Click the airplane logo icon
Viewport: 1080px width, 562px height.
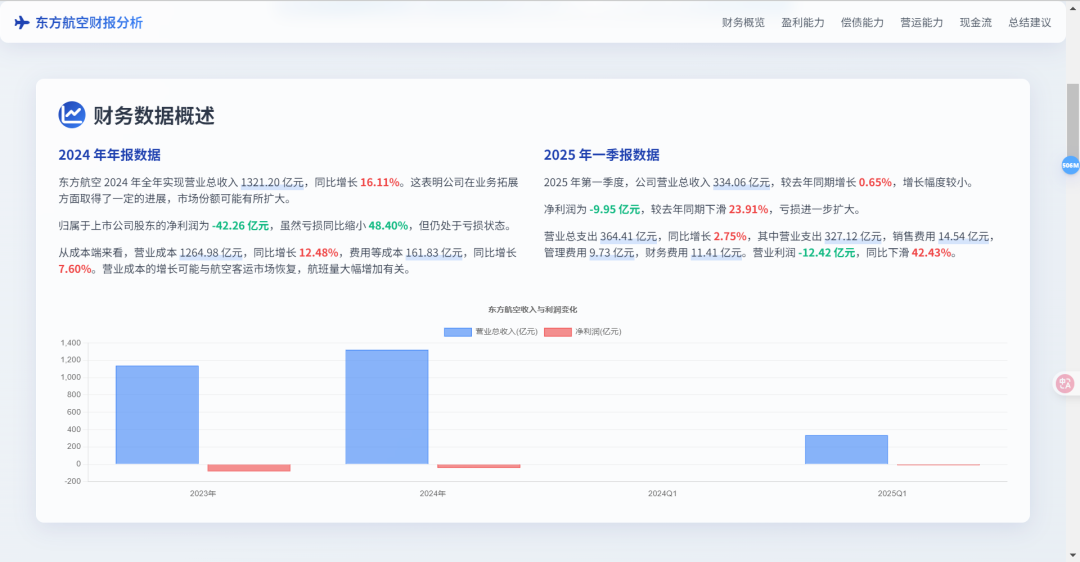[22, 23]
